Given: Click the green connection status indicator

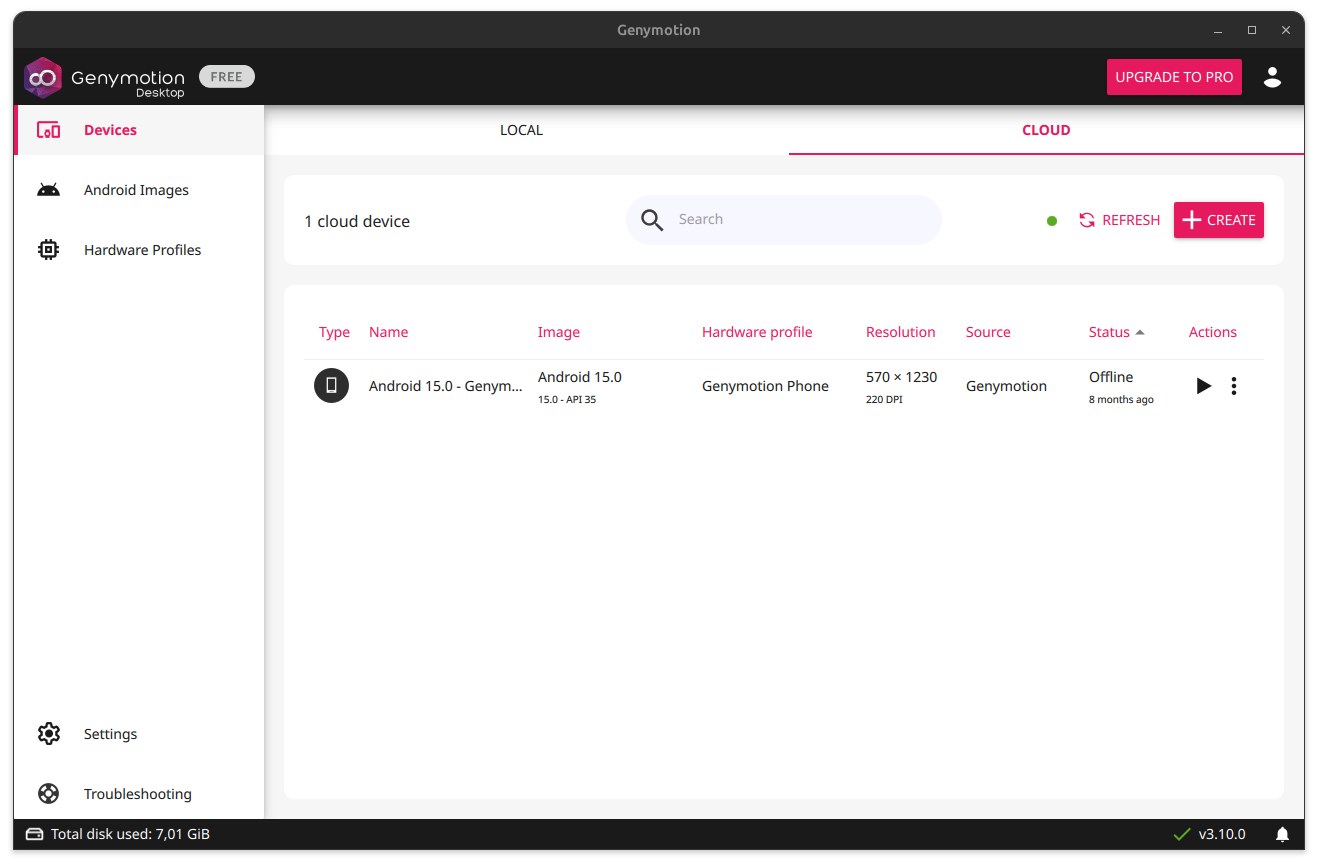Looking at the screenshot, I should (1051, 221).
